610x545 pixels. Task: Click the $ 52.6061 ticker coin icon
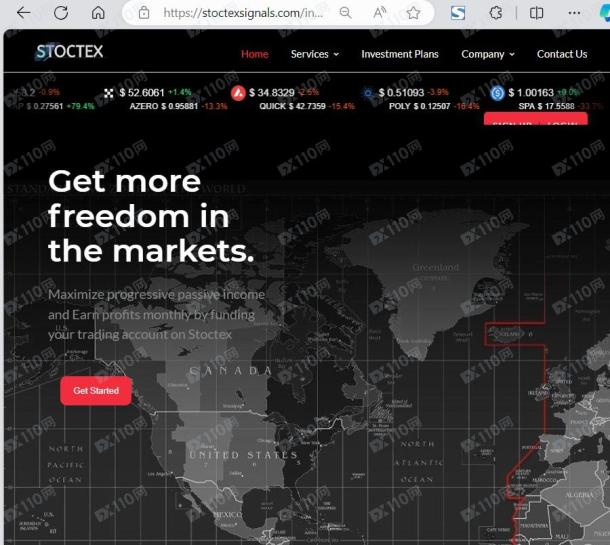click(x=109, y=93)
